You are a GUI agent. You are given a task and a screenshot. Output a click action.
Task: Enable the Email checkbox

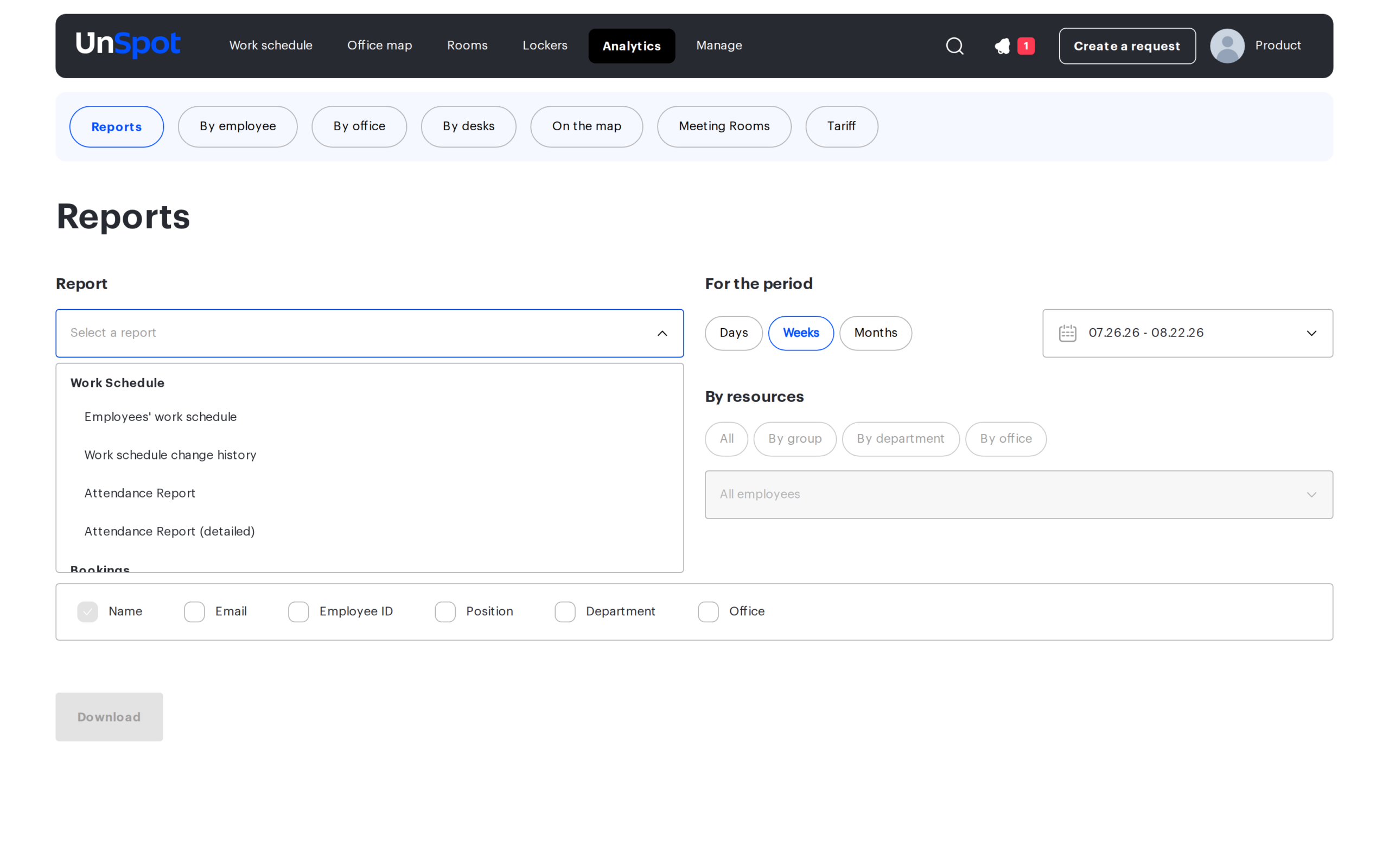pyautogui.click(x=195, y=611)
